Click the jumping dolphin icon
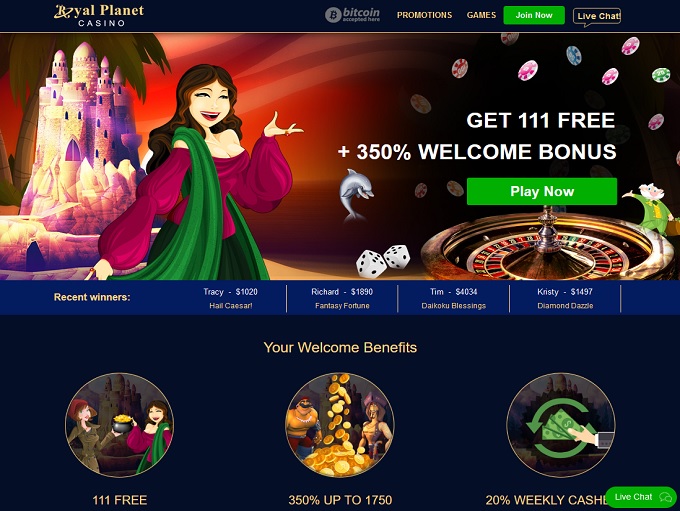The width and height of the screenshot is (680, 511). point(356,194)
